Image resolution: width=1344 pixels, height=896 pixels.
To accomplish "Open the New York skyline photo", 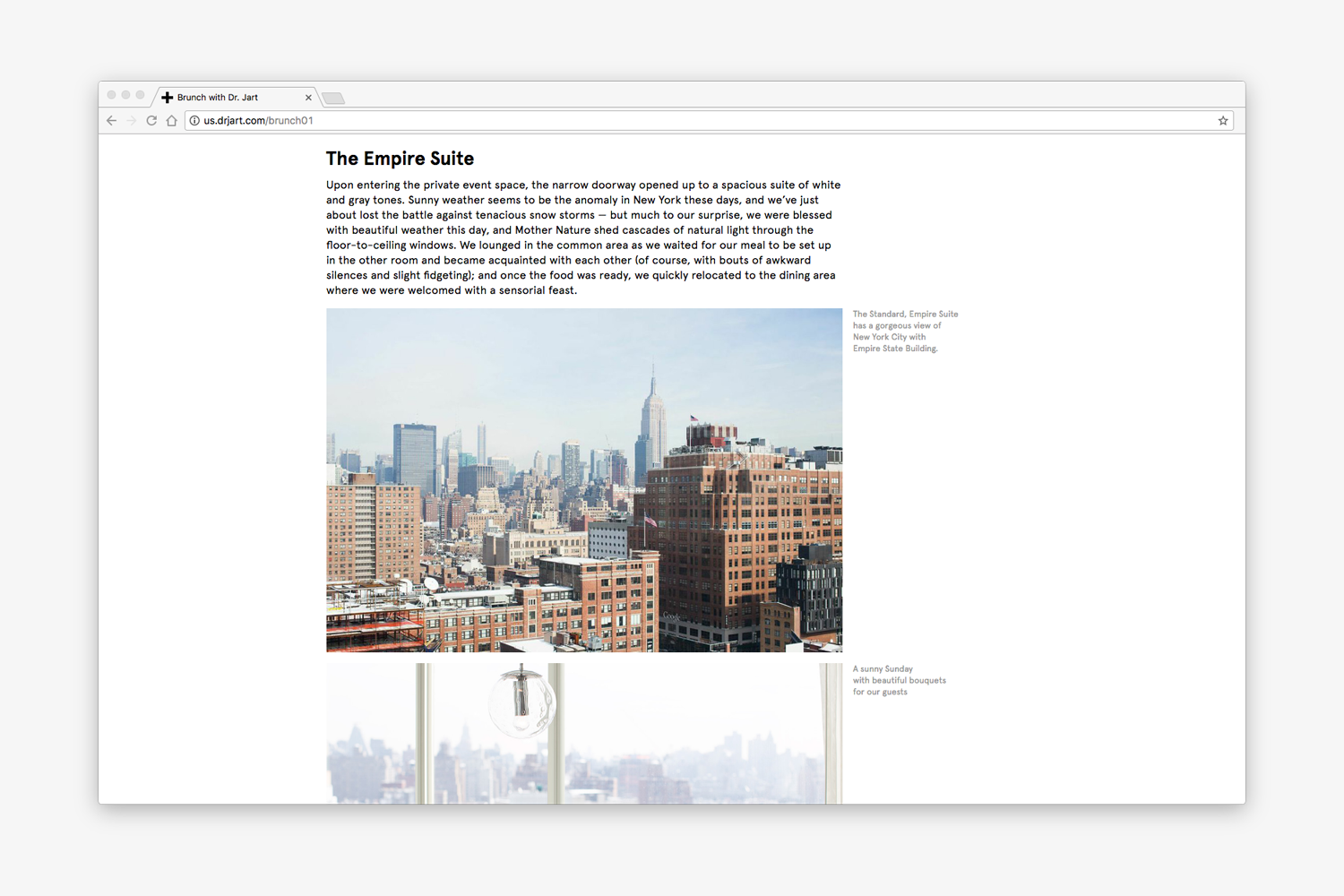I will [x=584, y=480].
